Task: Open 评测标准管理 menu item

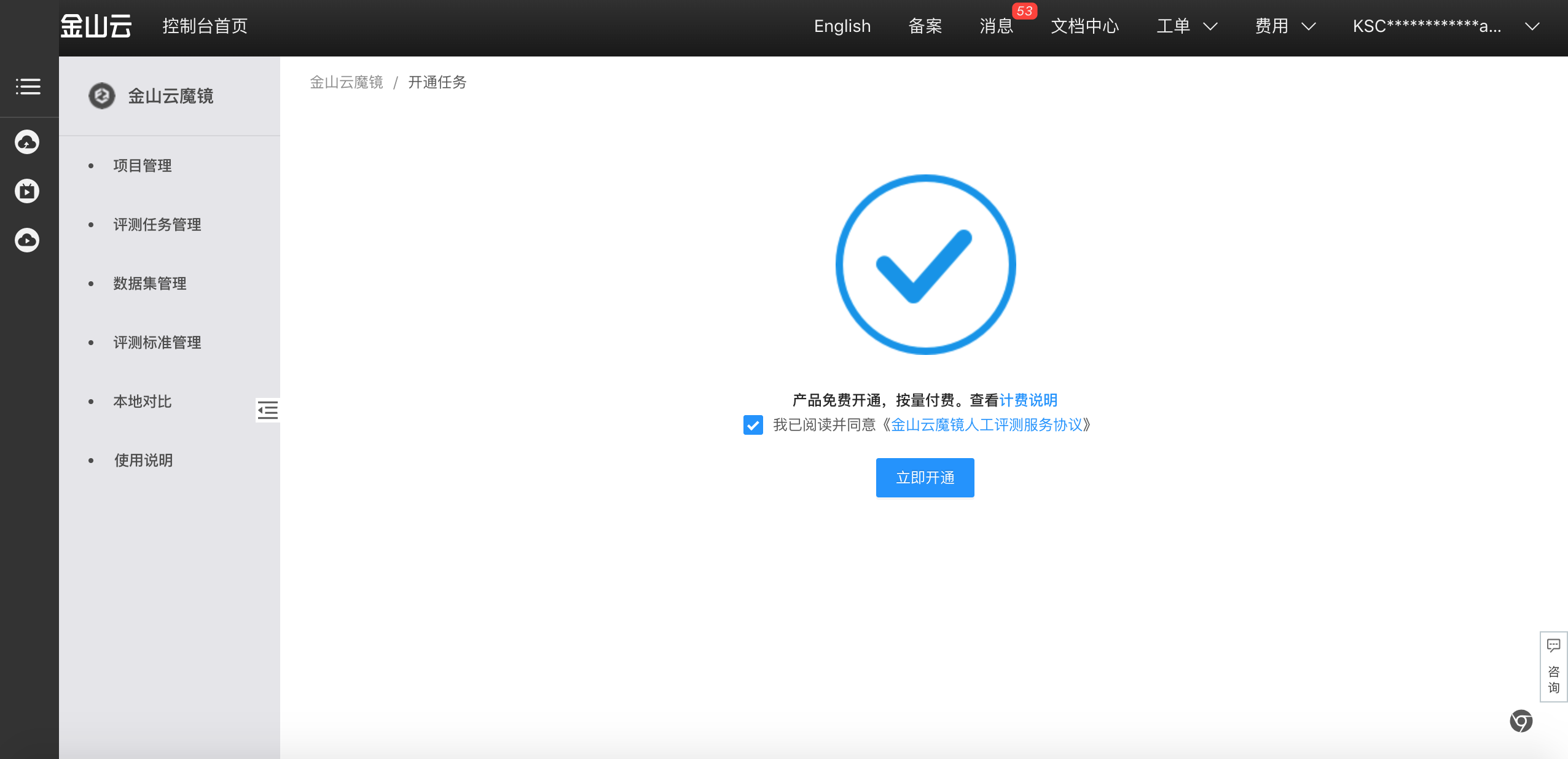Action: point(157,343)
